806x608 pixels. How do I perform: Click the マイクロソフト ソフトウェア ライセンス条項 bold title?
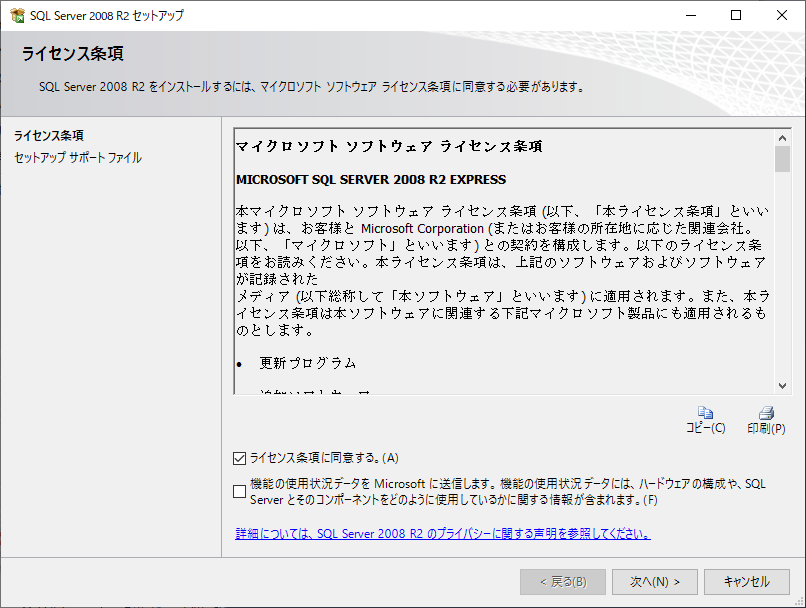click(389, 146)
